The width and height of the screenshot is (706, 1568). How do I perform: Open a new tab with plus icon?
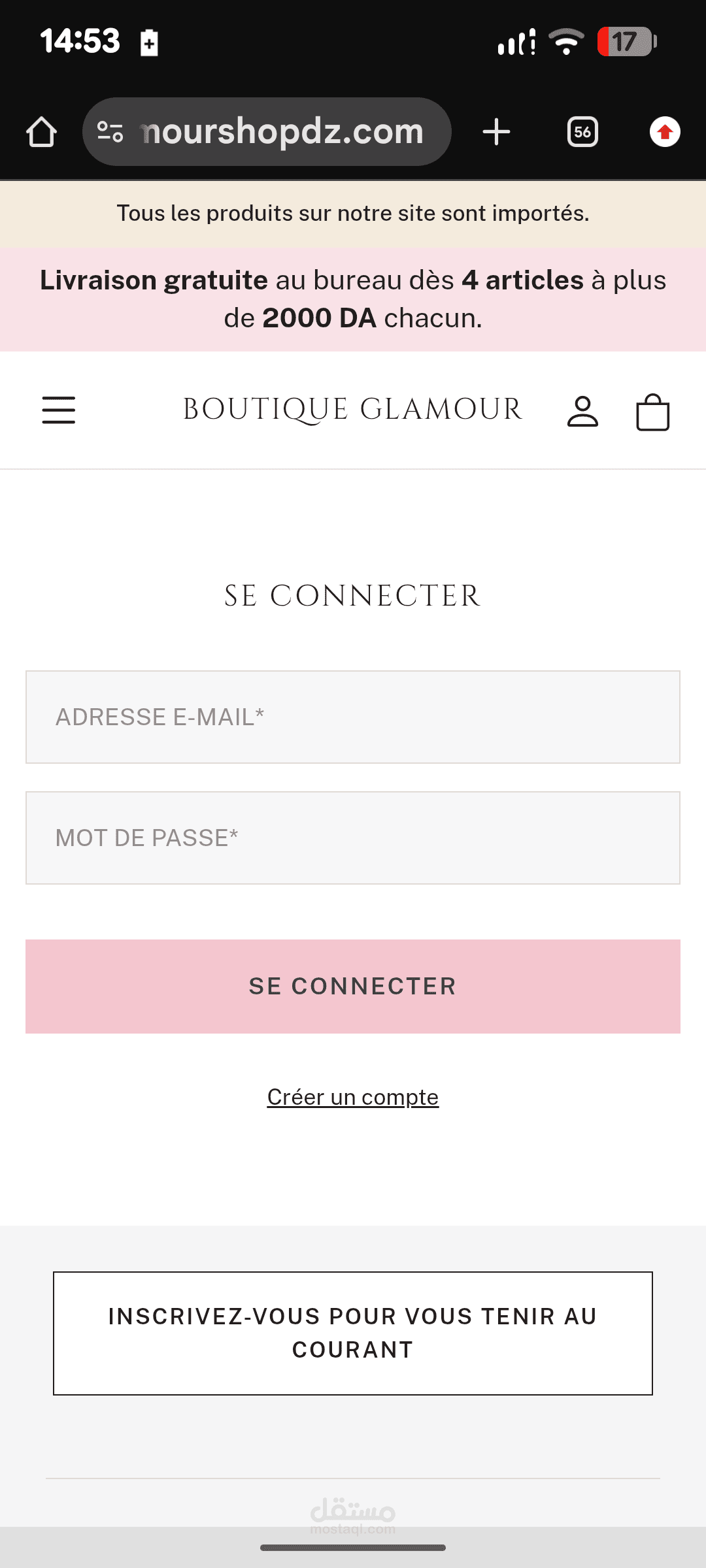coord(496,132)
